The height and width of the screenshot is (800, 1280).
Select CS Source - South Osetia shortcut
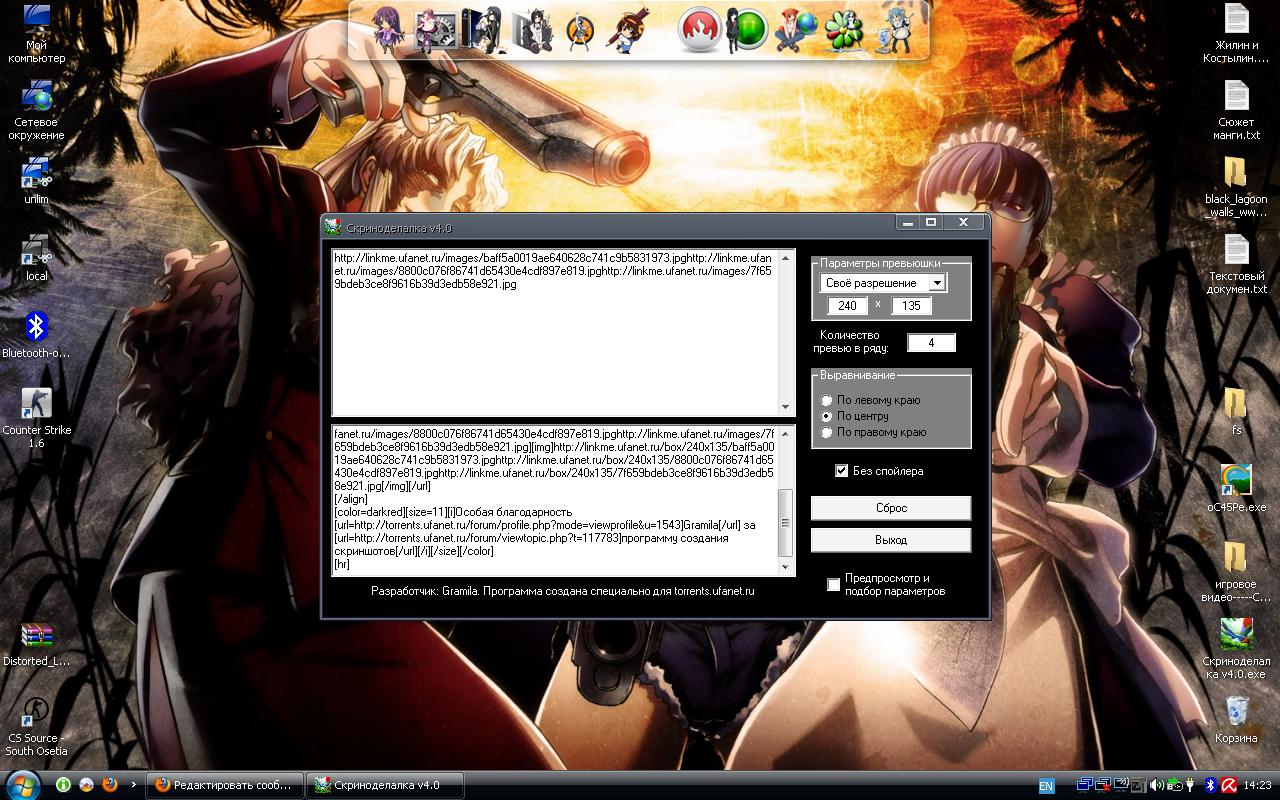click(x=37, y=726)
